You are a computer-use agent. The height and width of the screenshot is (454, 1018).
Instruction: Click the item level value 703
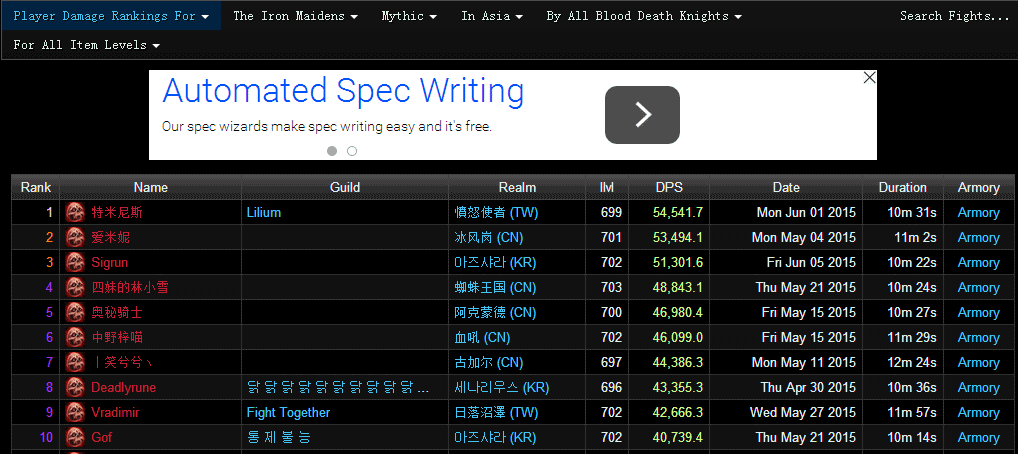point(612,288)
